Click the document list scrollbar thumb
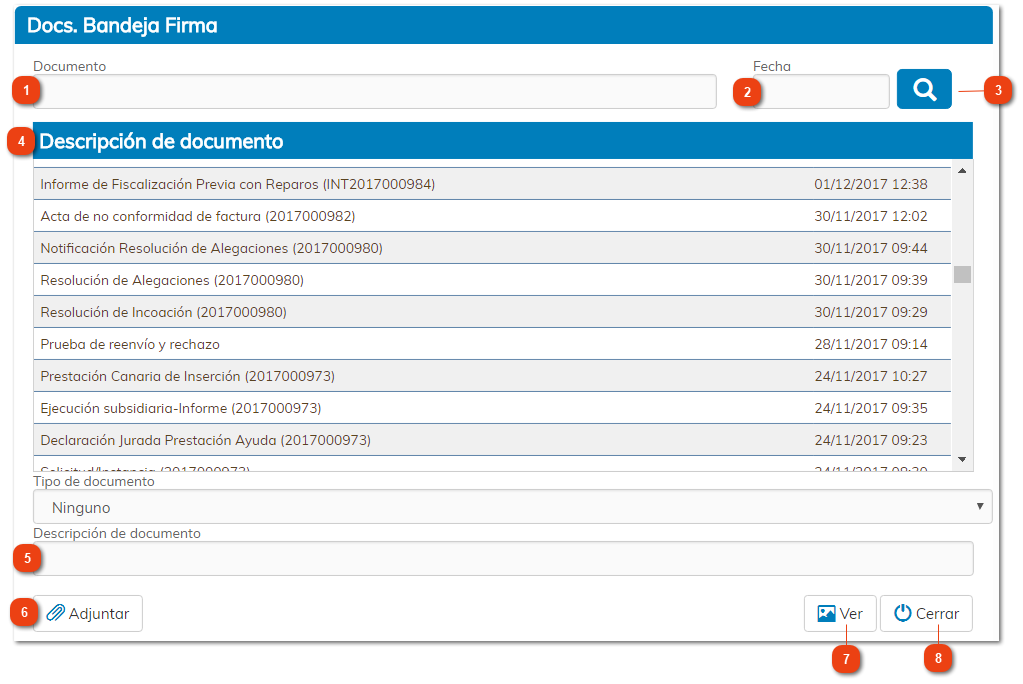 point(960,272)
